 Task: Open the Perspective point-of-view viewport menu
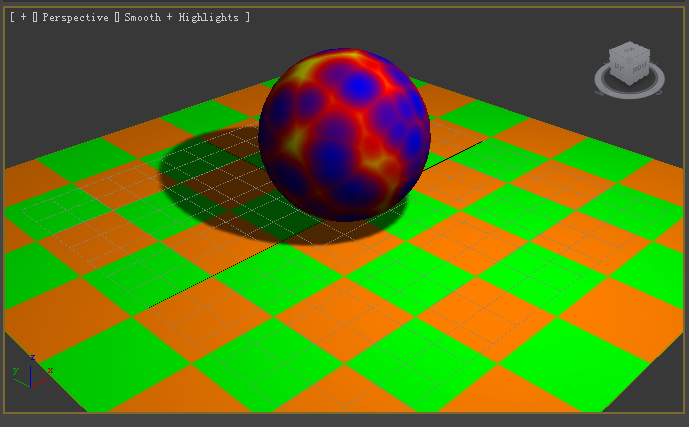coord(75,17)
